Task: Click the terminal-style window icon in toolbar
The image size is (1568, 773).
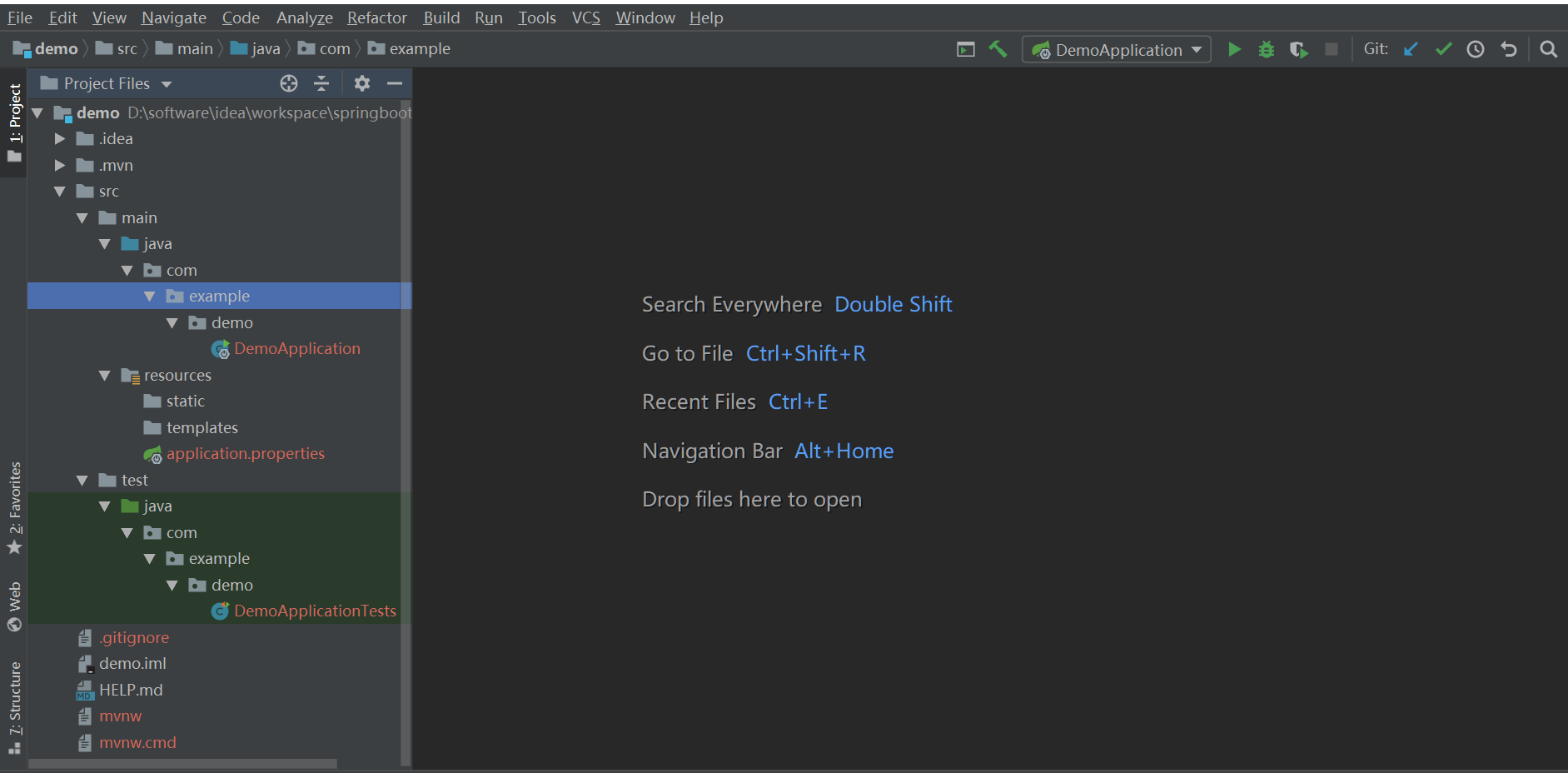Action: click(x=966, y=50)
